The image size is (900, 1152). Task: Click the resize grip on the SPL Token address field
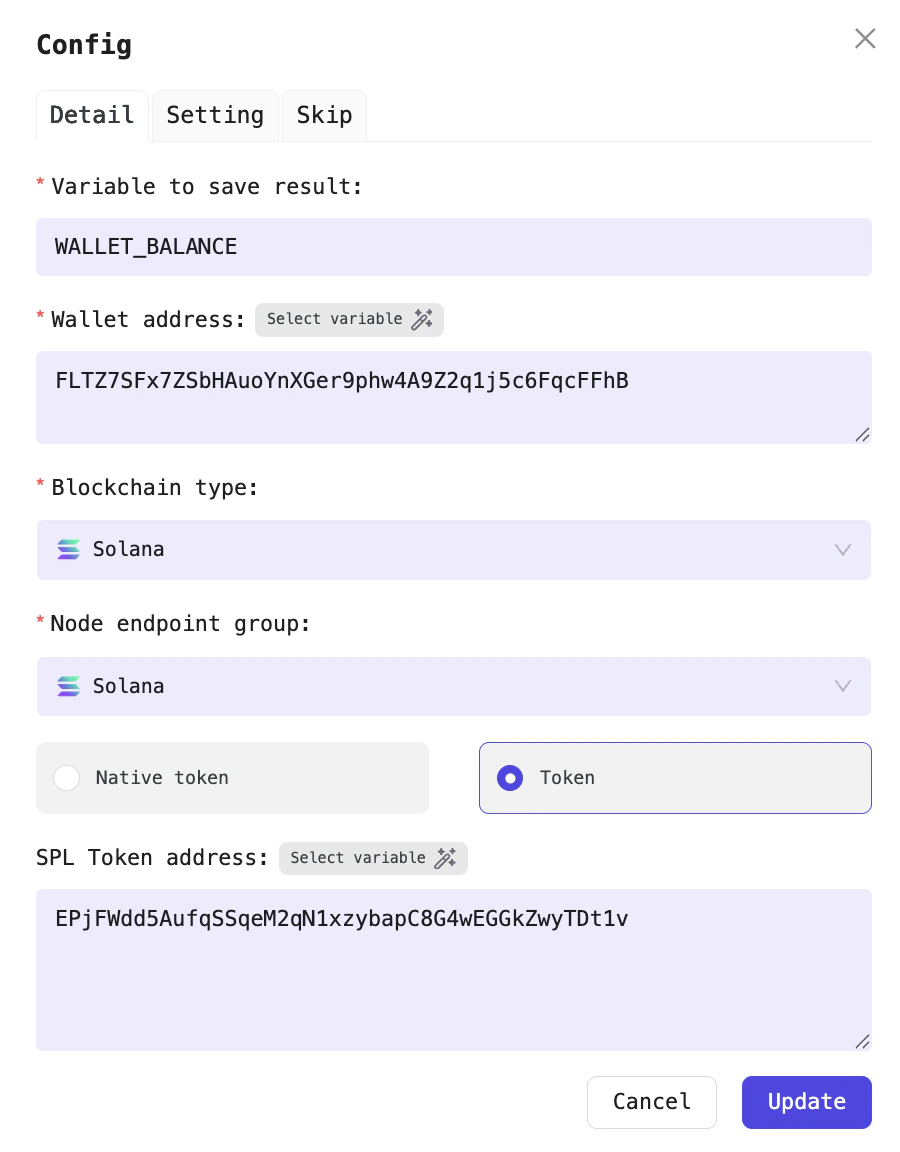[861, 1042]
